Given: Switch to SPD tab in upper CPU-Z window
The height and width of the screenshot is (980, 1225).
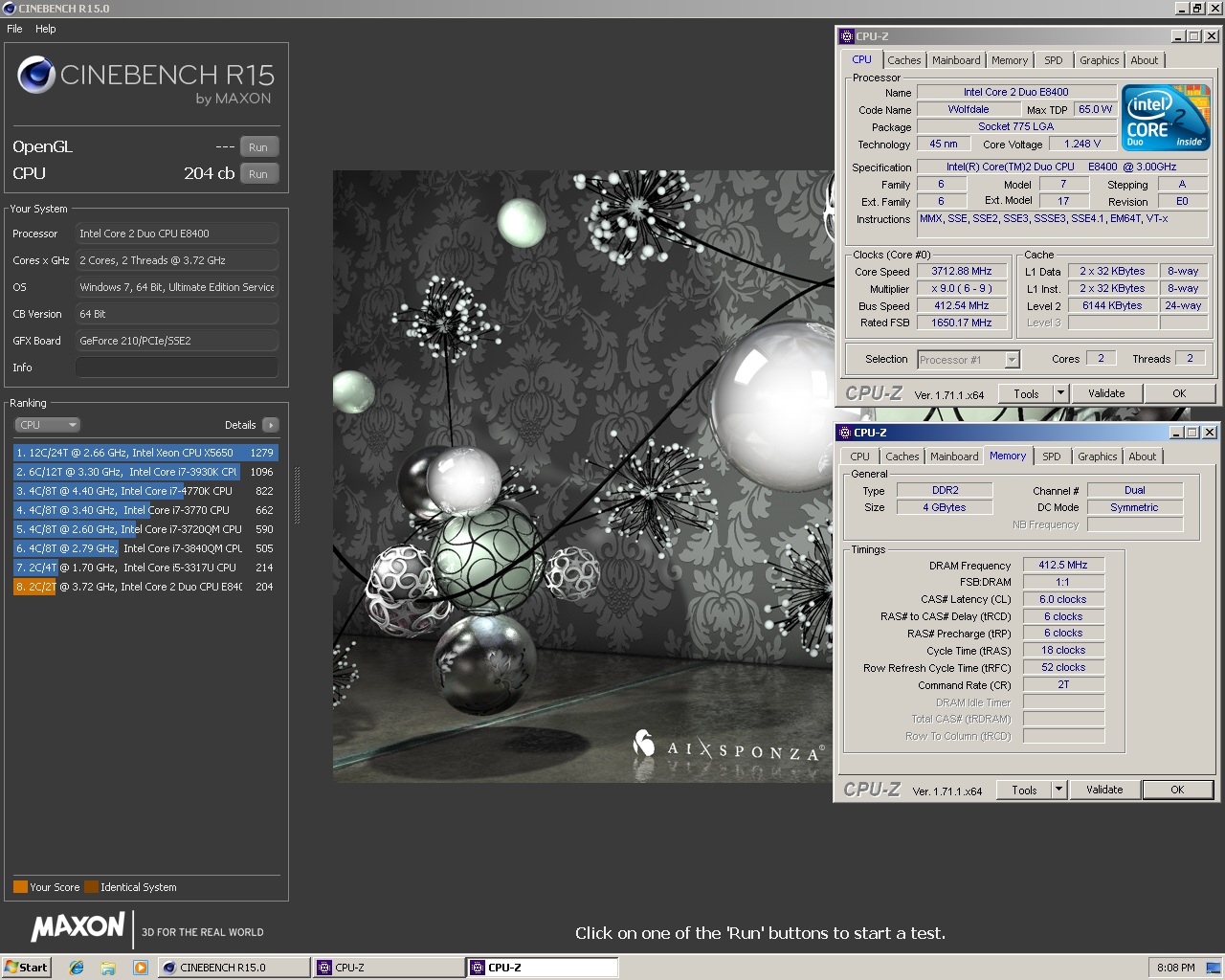Looking at the screenshot, I should coord(1054,60).
